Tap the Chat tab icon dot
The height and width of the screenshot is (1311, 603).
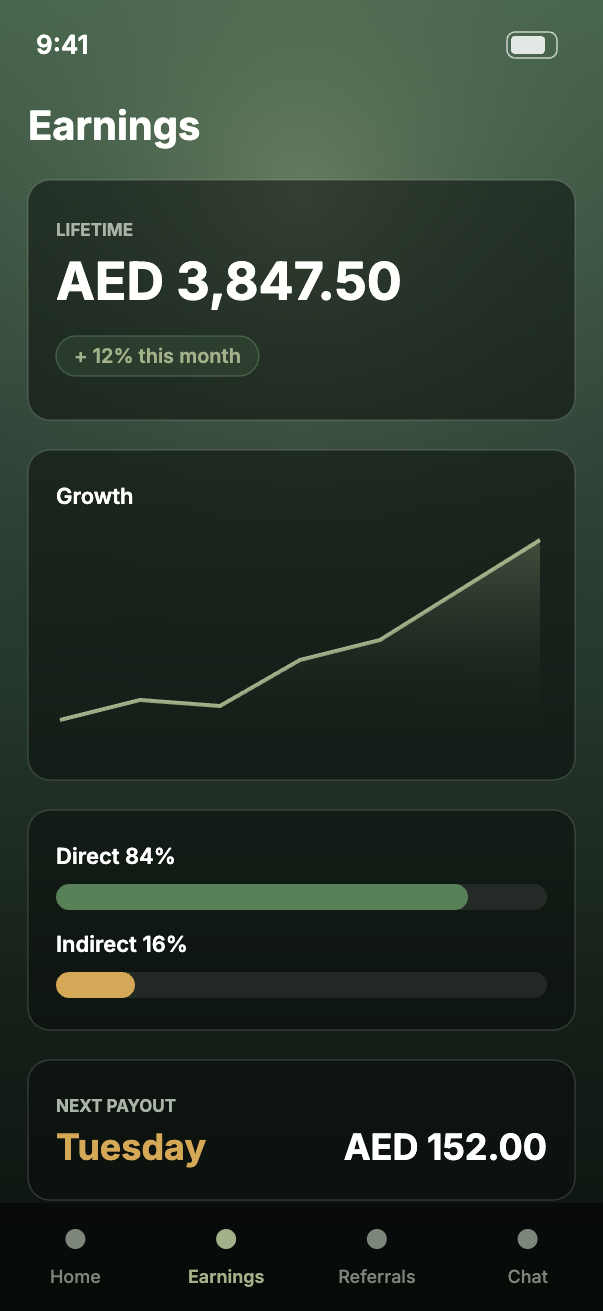click(528, 1239)
